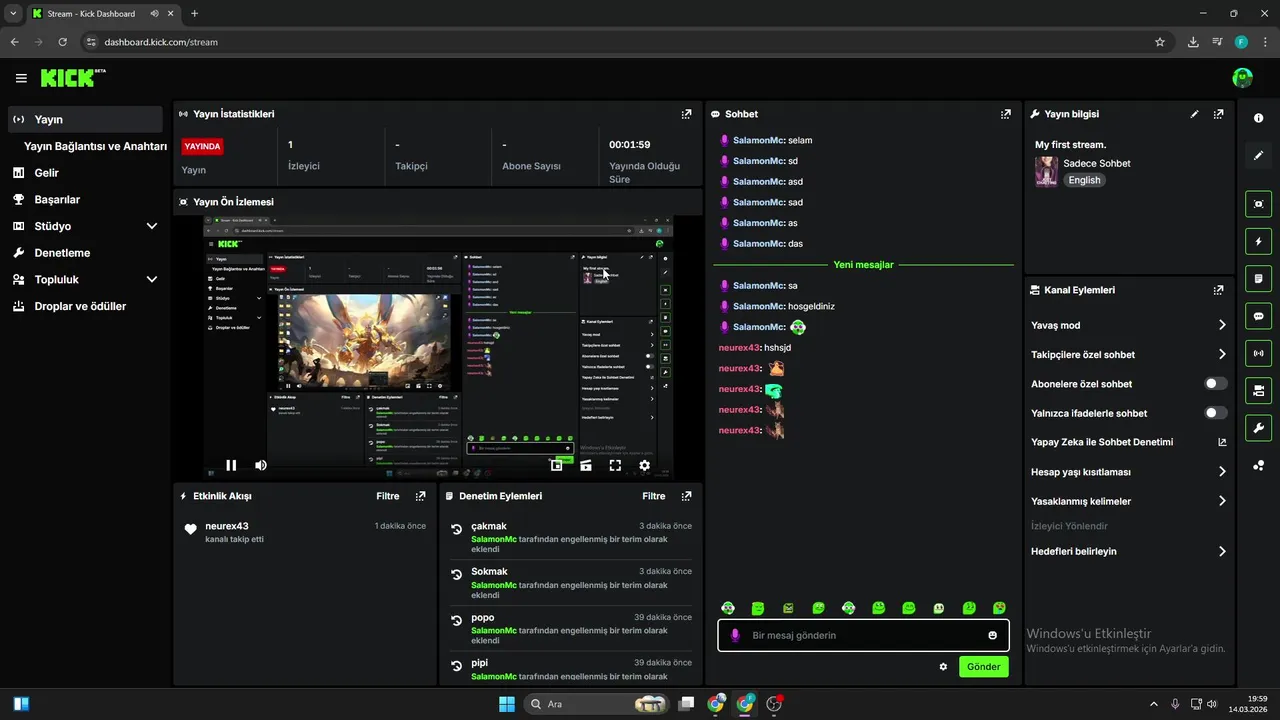Open Başarılar in the sidebar

tap(85, 200)
